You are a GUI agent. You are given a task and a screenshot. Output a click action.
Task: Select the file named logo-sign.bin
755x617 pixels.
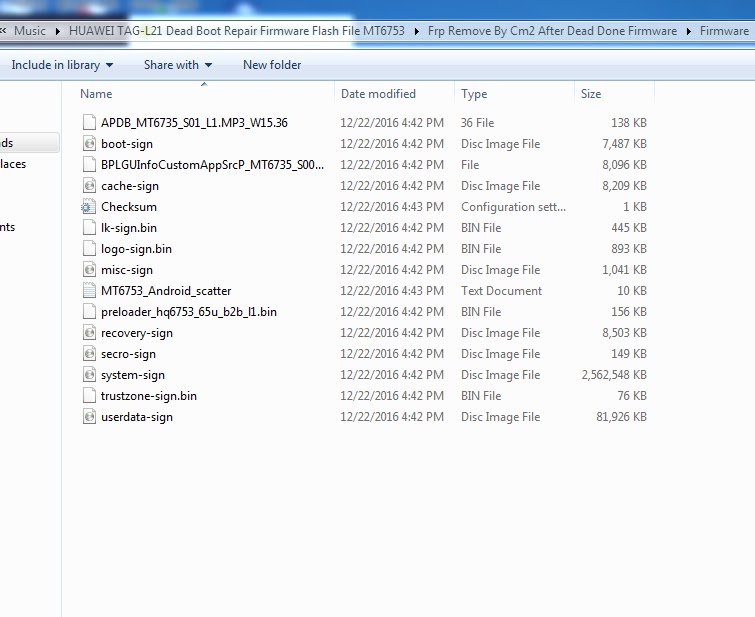pyautogui.click(x=136, y=249)
